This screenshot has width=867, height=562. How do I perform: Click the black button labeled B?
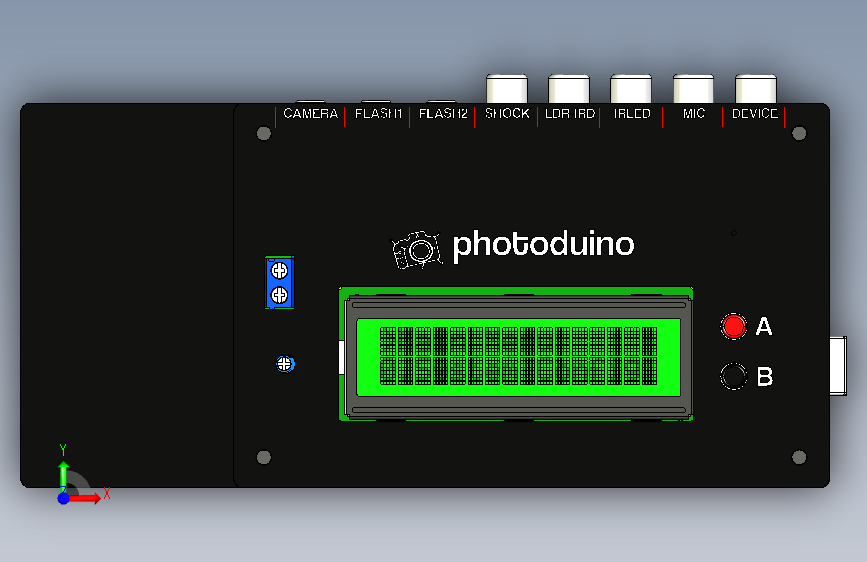734,376
